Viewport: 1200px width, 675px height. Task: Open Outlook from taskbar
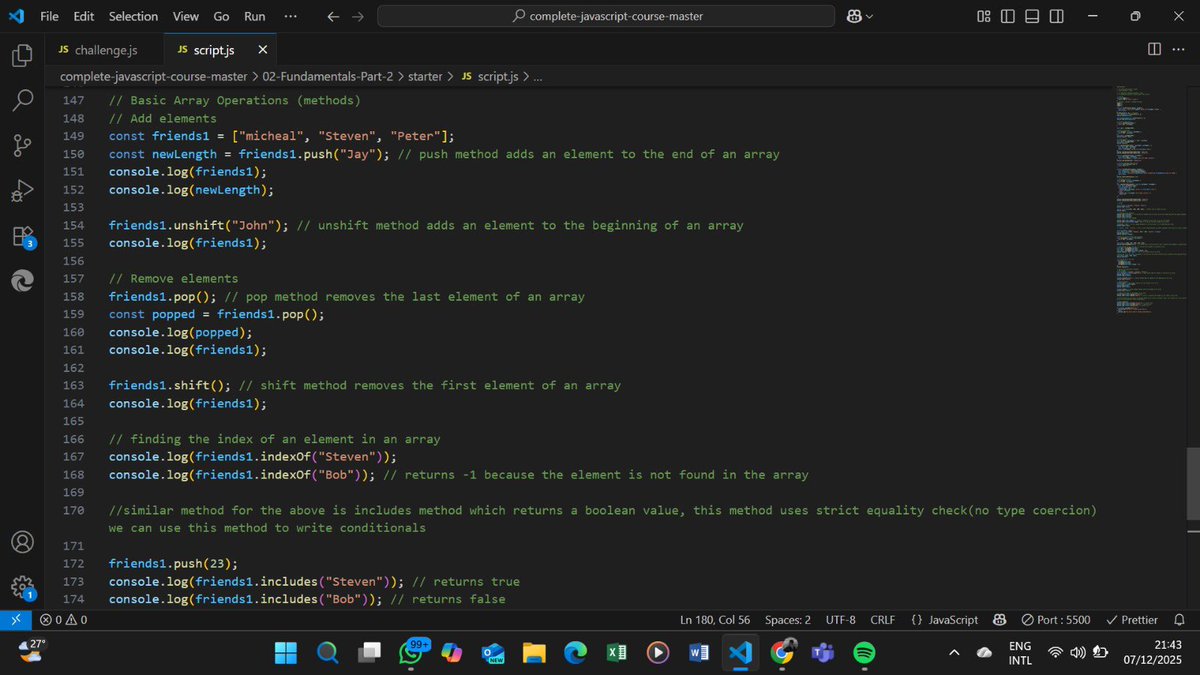[x=493, y=652]
